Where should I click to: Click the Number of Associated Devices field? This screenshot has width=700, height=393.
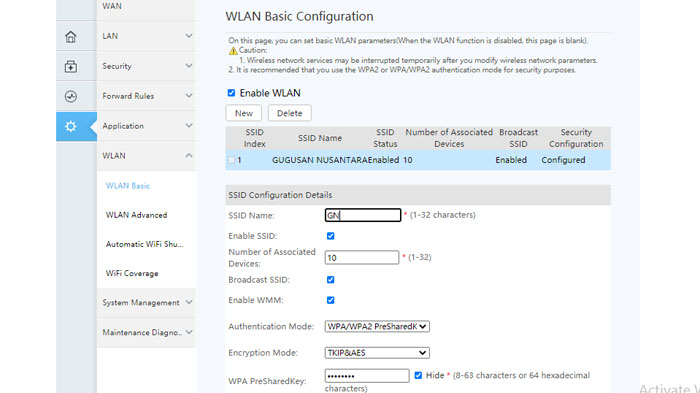(x=362, y=258)
